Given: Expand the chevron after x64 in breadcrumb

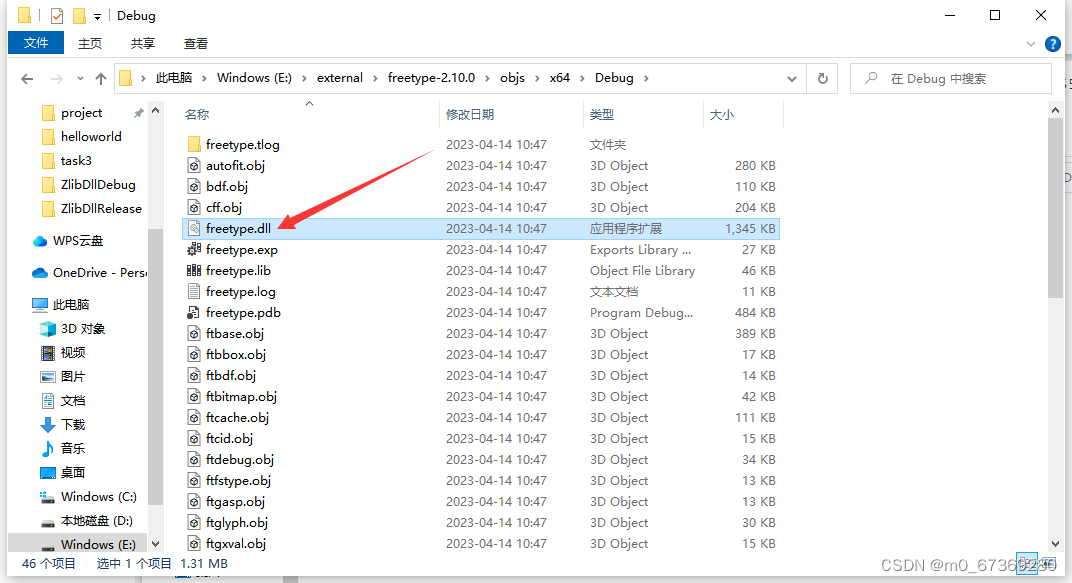Looking at the screenshot, I should click(582, 79).
